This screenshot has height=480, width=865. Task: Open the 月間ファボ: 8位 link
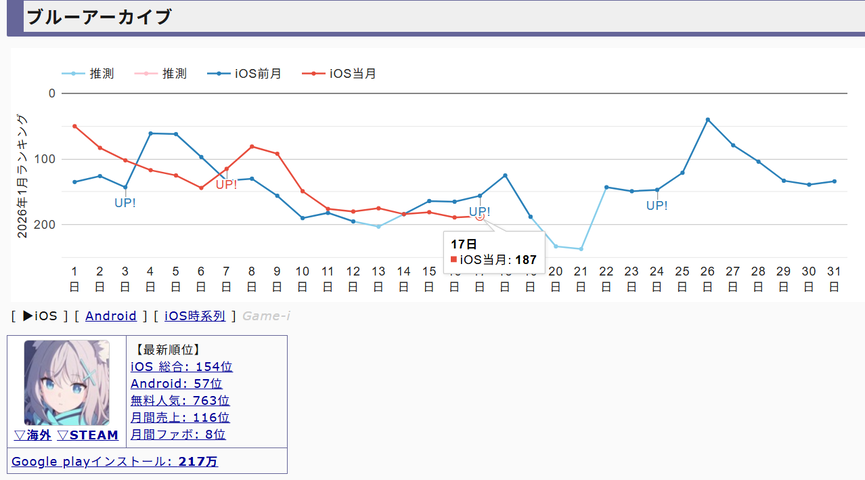pos(178,435)
